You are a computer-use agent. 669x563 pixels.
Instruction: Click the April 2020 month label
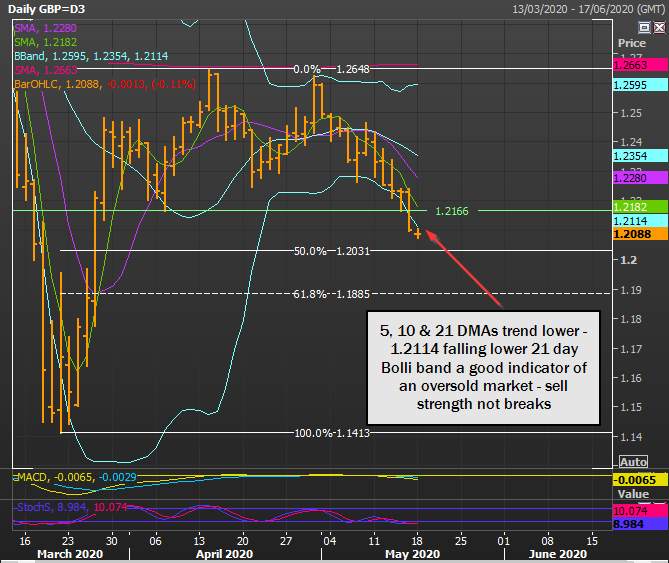224,554
